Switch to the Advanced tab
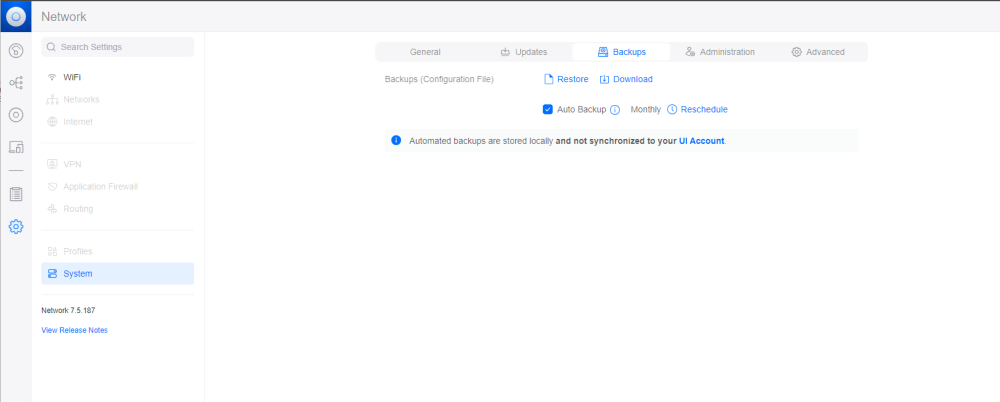 (x=818, y=52)
